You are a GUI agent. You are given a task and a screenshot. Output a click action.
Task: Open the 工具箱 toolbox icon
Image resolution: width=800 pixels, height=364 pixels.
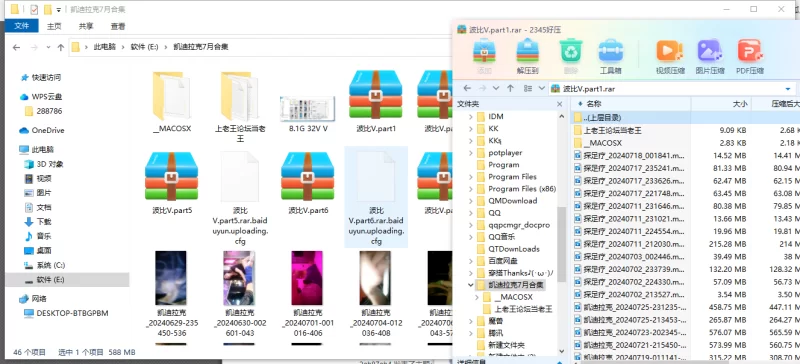coord(610,56)
